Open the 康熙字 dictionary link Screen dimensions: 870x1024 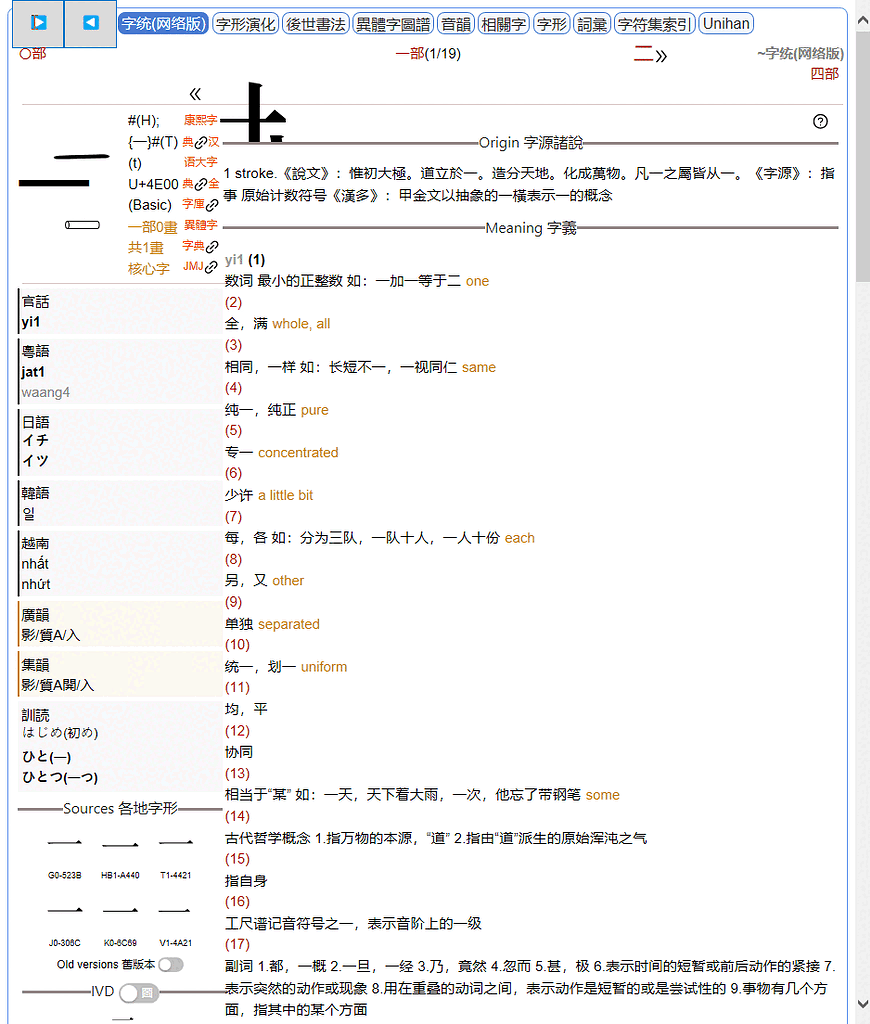[x=200, y=120]
